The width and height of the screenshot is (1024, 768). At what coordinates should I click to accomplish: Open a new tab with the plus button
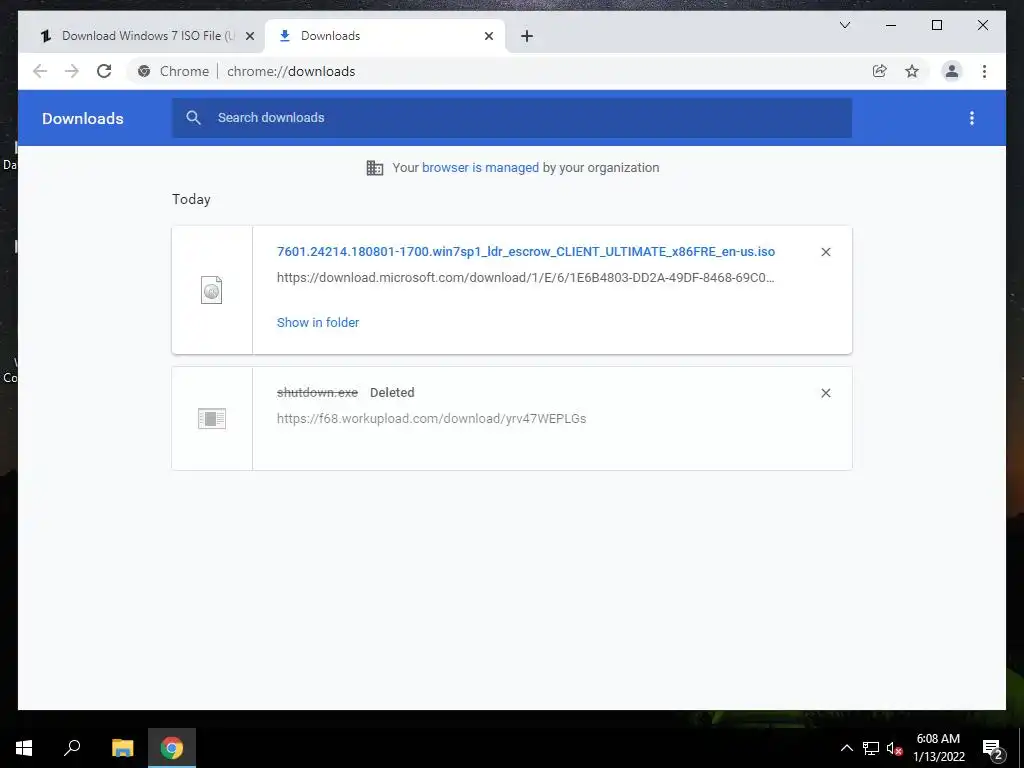(527, 36)
